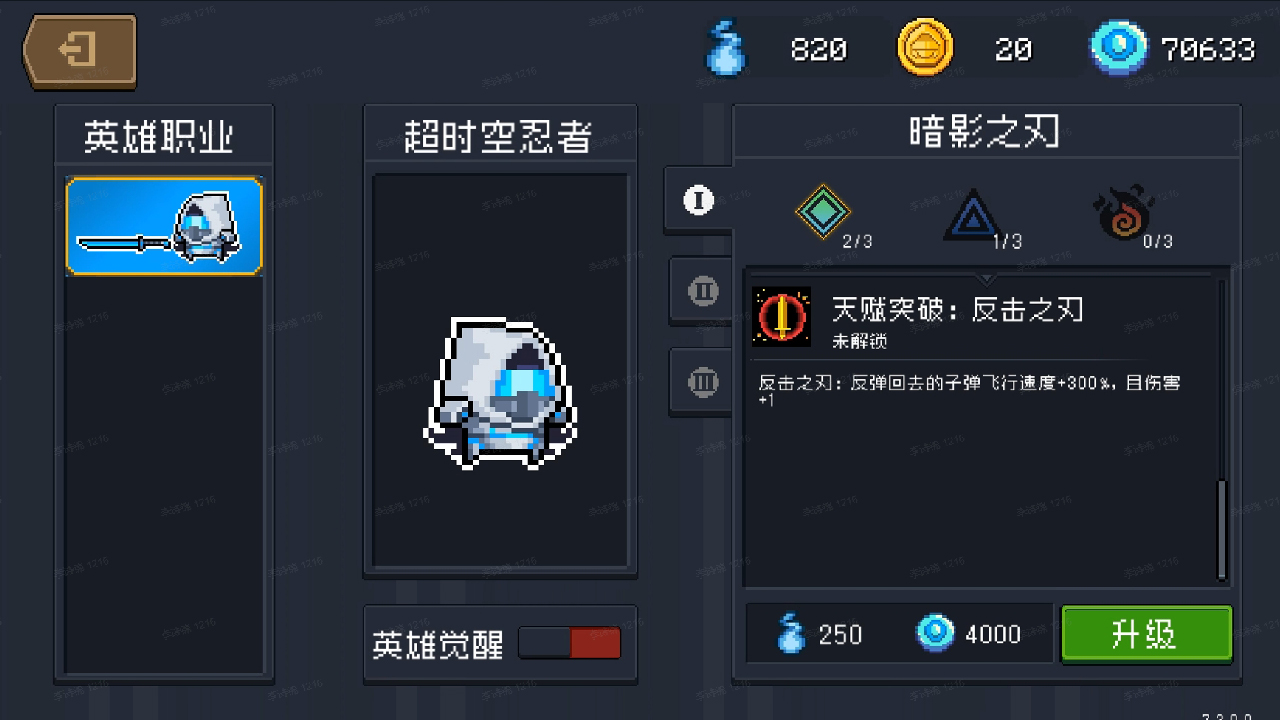Toggle the 英雄觉醒 hero awakening switch
Image resolution: width=1280 pixels, height=720 pixels.
point(570,643)
